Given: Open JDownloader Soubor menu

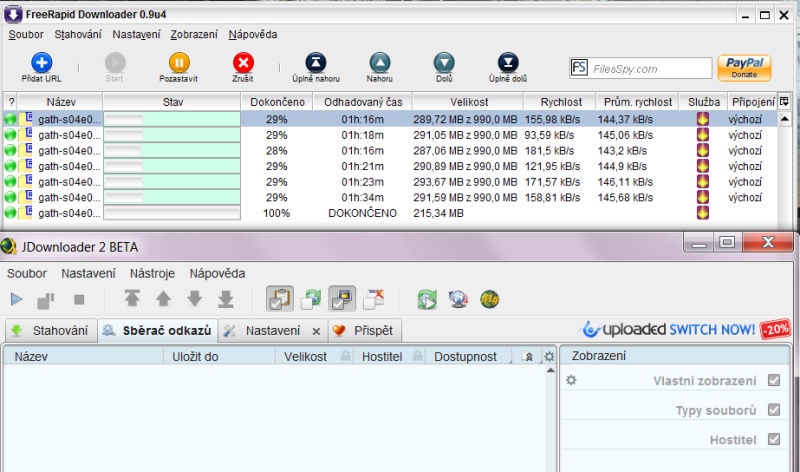Looking at the screenshot, I should pos(27,274).
